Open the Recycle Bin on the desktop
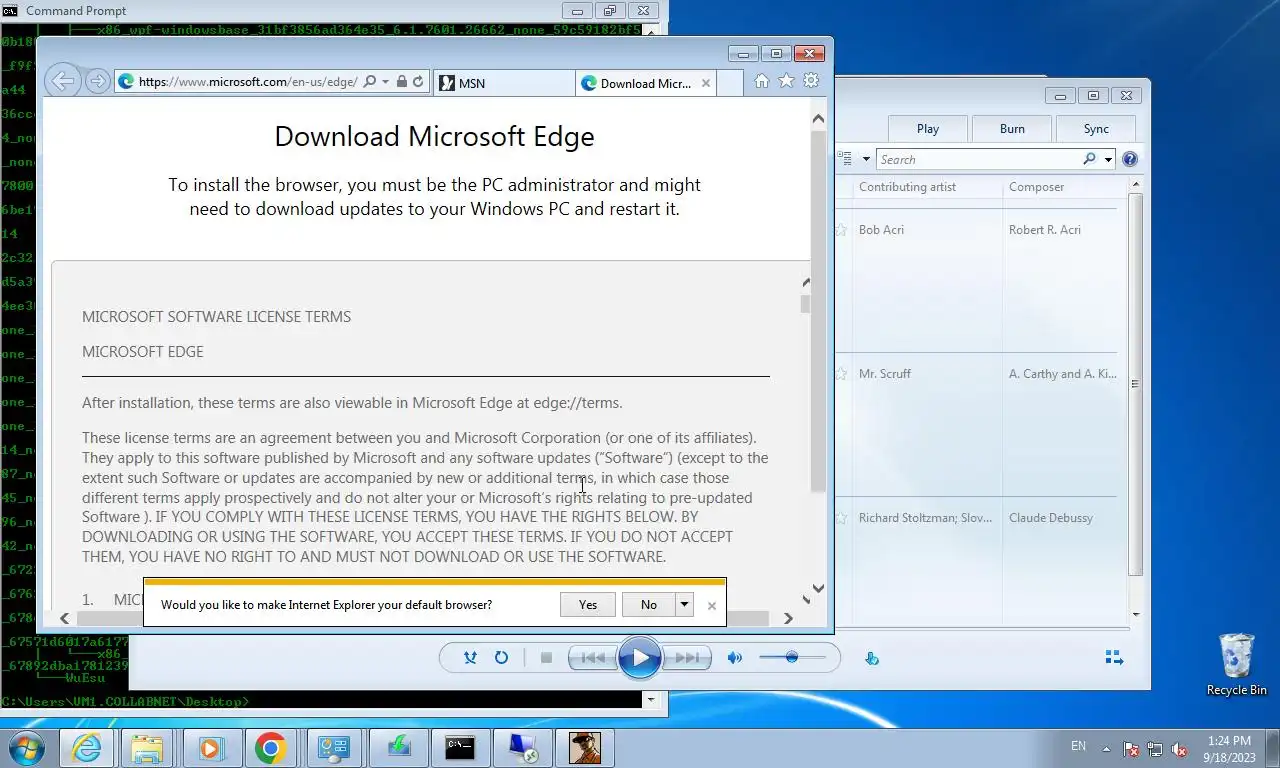Screen dimensions: 1280x768 pyautogui.click(x=1236, y=664)
